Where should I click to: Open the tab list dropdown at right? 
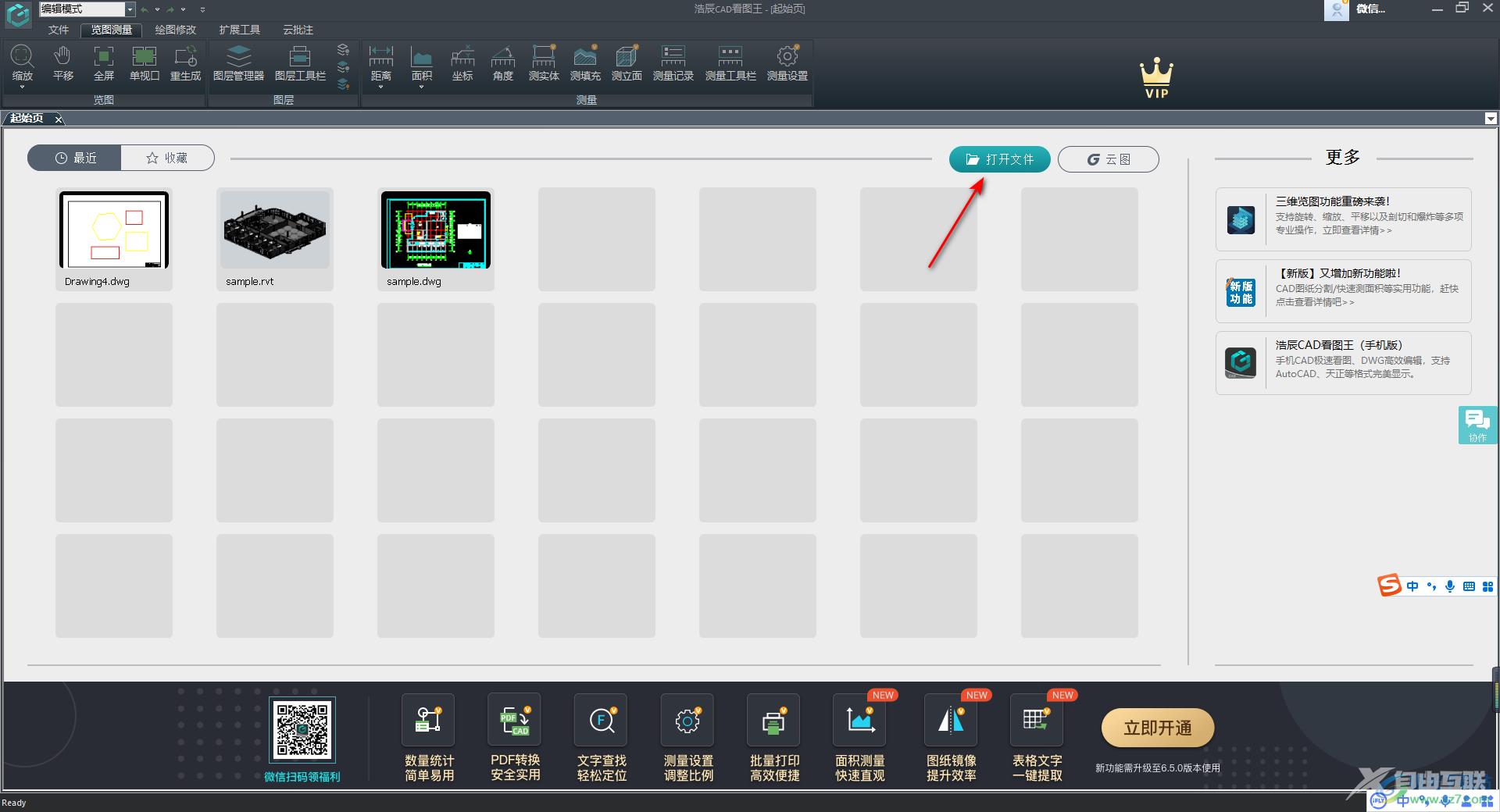(x=1491, y=119)
